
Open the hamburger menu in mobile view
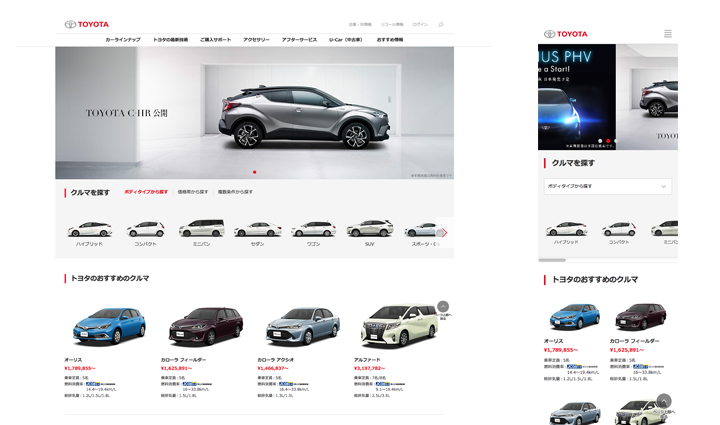[668, 34]
